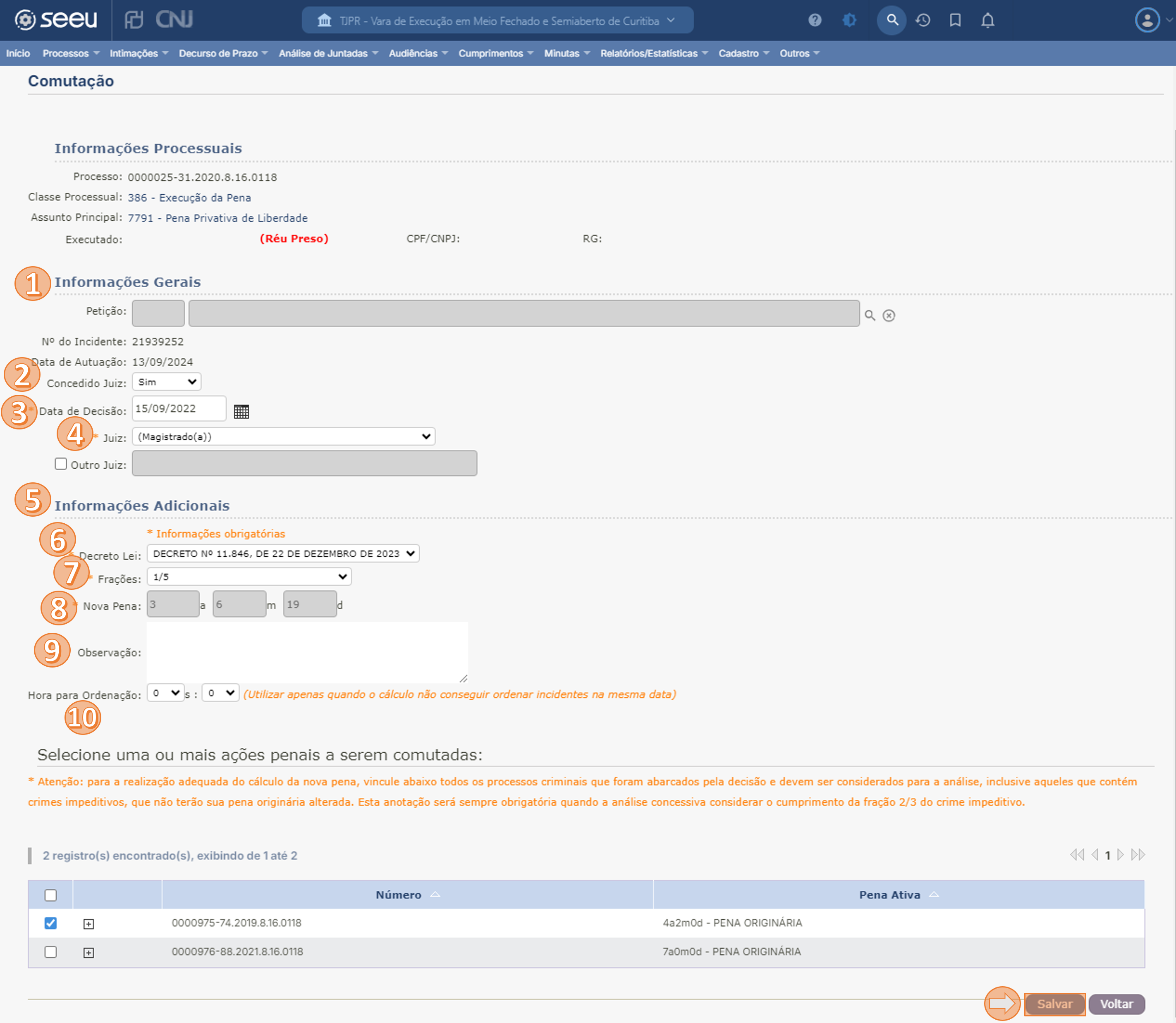Click incident number 21939252
Image resolution: width=1176 pixels, height=1023 pixels.
(158, 342)
